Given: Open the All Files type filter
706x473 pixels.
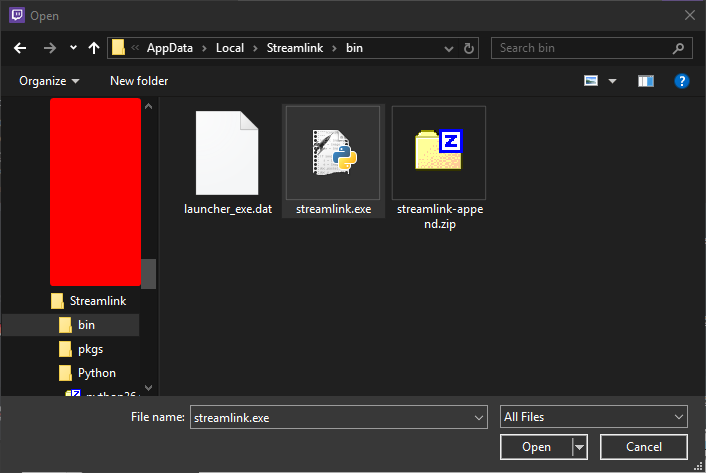Looking at the screenshot, I should point(593,417).
